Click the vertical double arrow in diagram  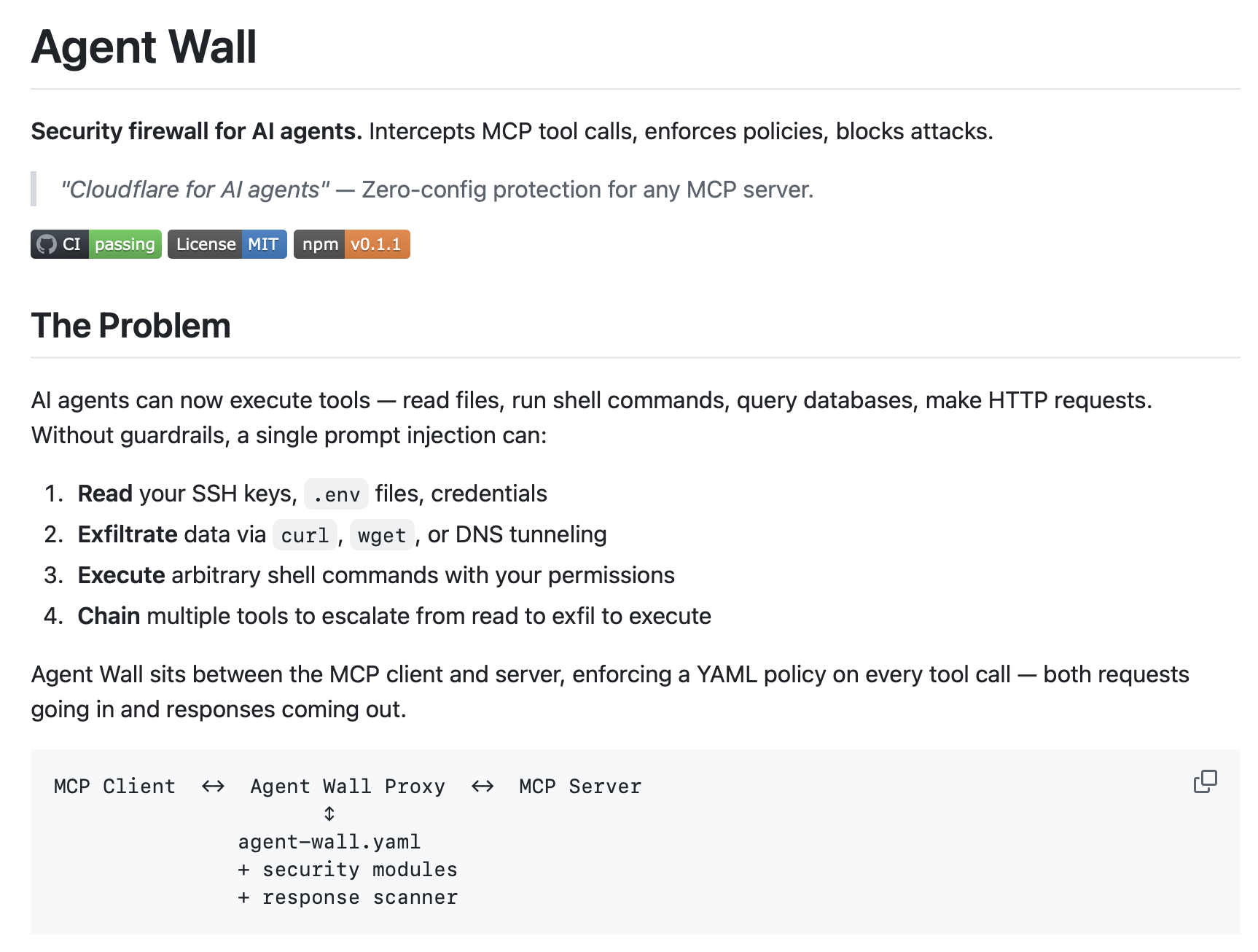[x=329, y=814]
